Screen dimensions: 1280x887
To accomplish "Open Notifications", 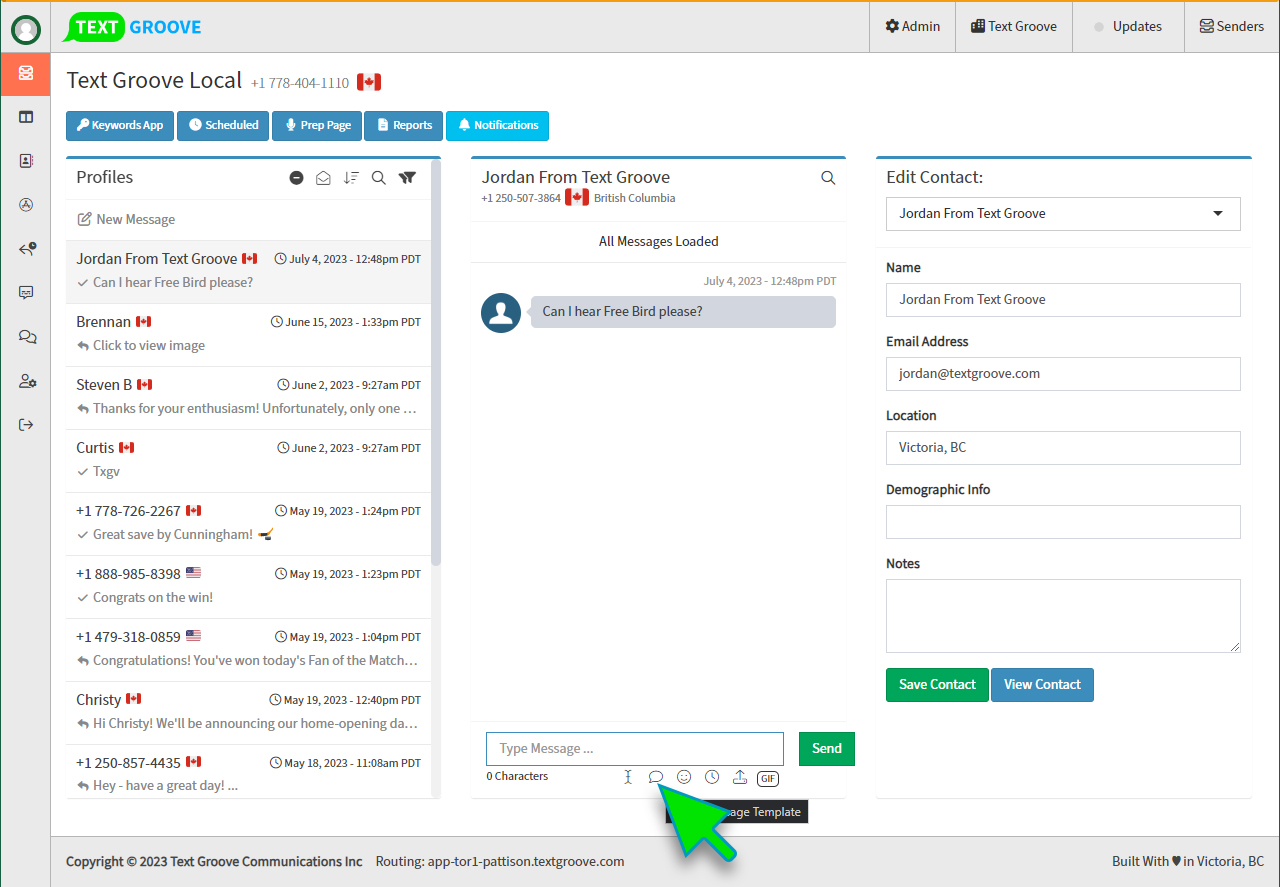I will 497,125.
